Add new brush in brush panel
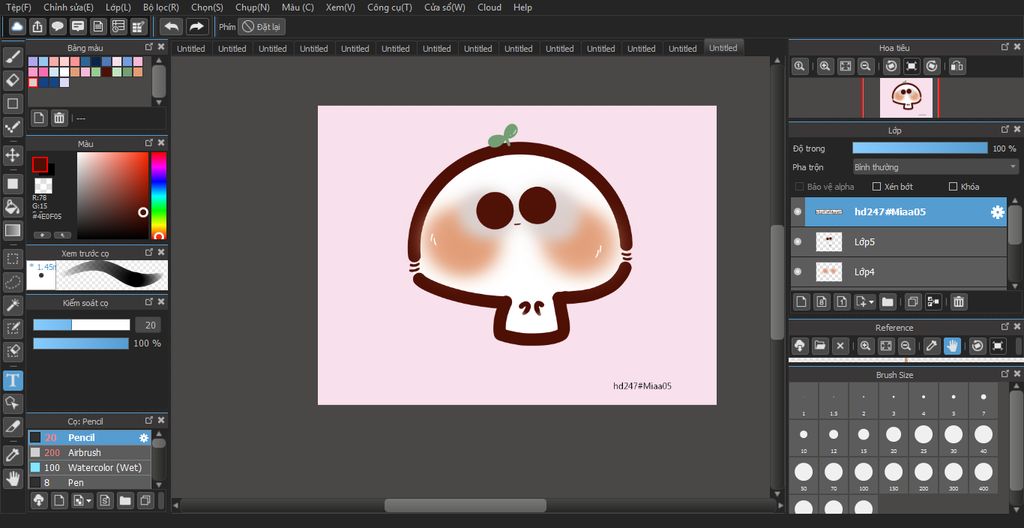1024x528 pixels. click(x=59, y=501)
